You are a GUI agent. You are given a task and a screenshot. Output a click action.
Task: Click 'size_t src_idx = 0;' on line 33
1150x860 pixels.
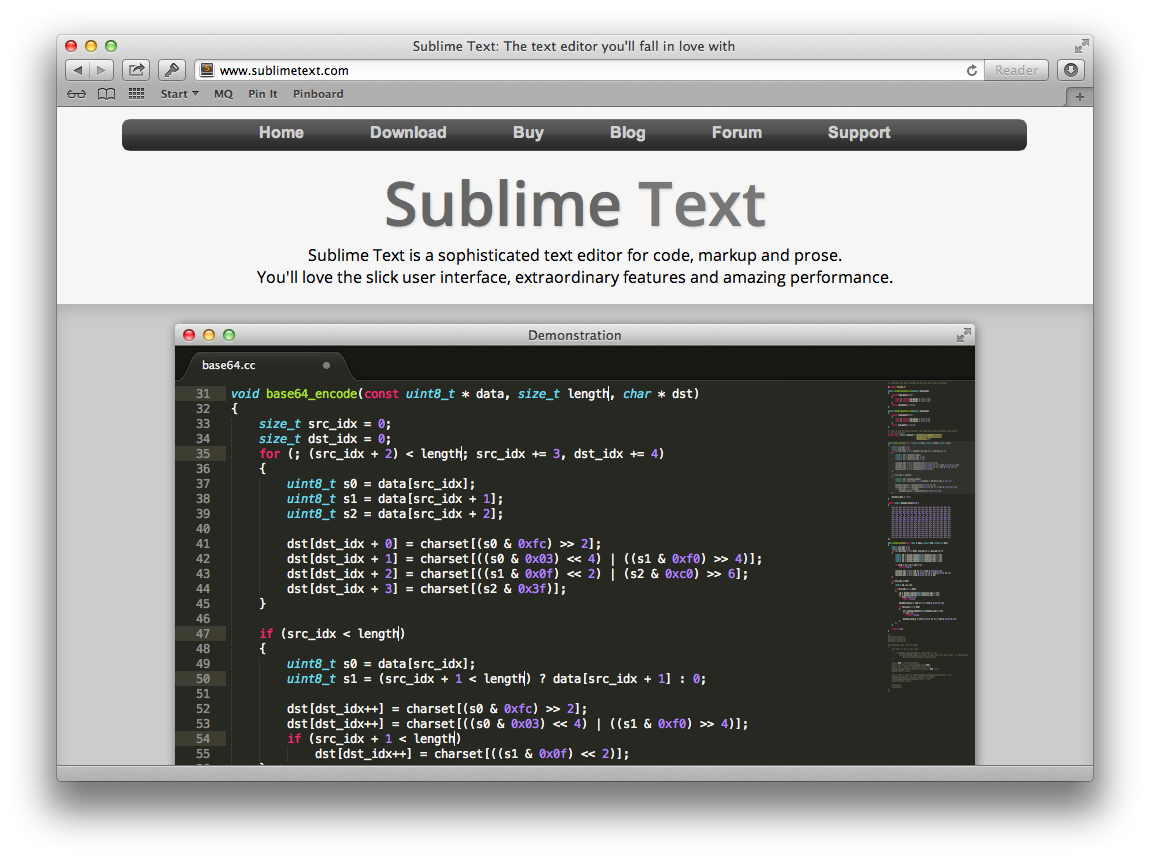pyautogui.click(x=325, y=424)
